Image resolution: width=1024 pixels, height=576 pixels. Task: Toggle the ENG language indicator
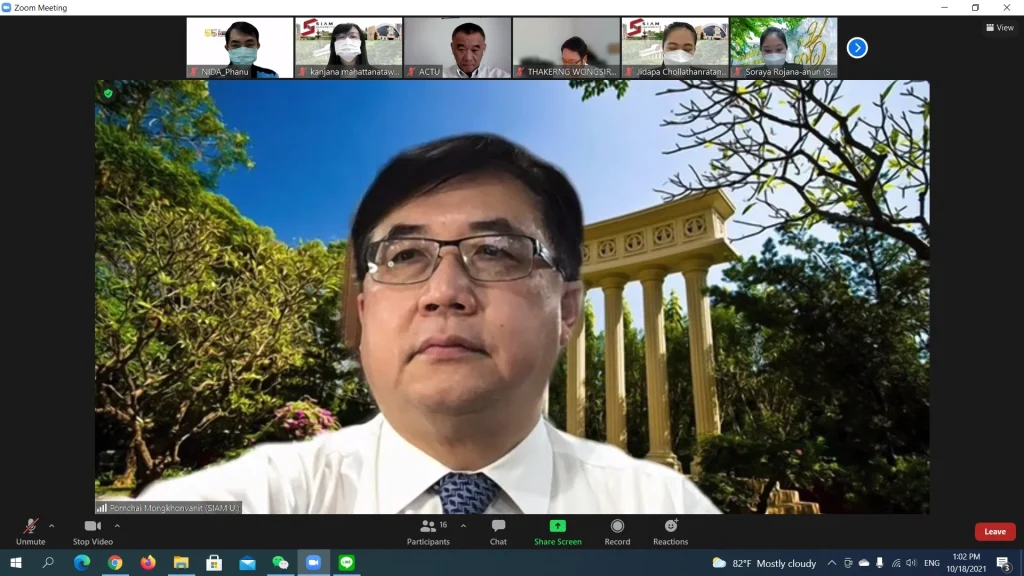(930, 563)
